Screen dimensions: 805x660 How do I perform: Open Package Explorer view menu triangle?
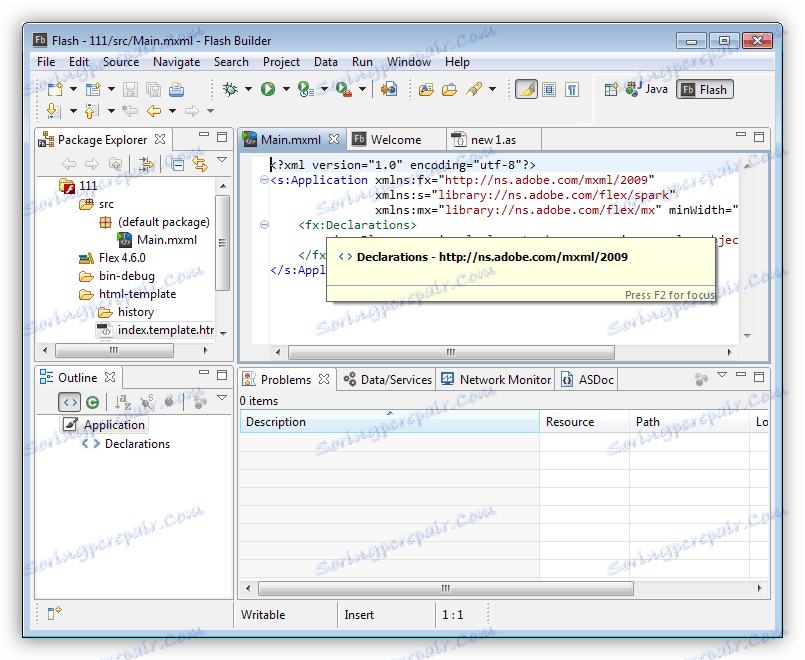222,161
